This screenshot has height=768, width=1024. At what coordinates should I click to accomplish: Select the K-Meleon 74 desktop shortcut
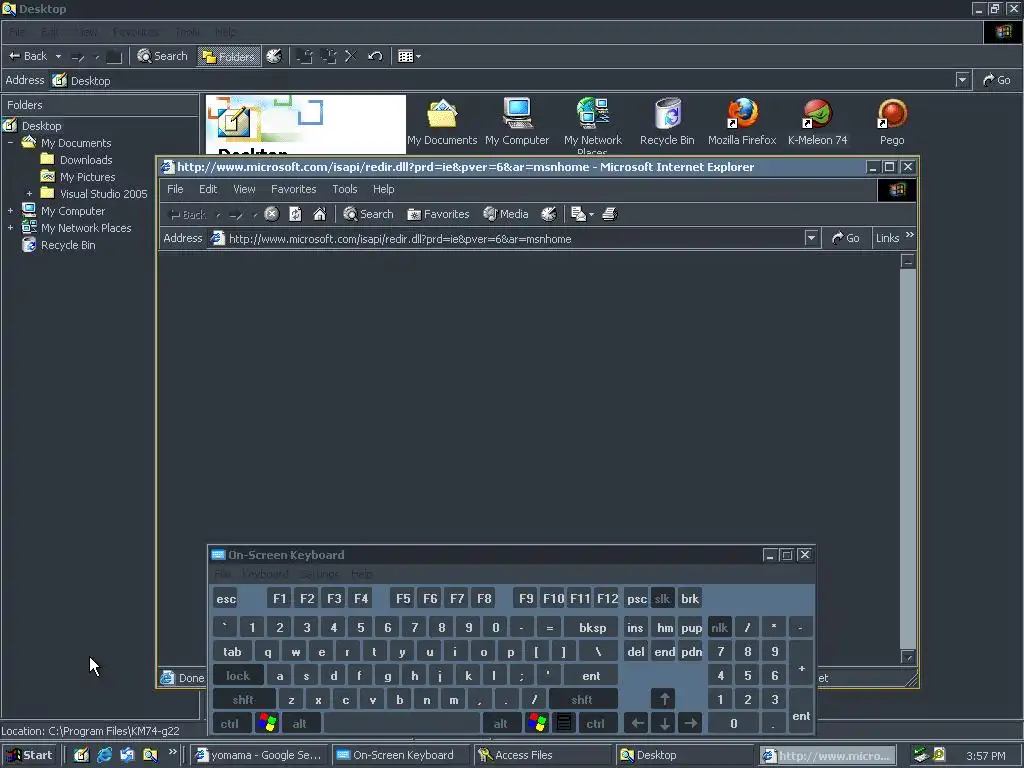(817, 122)
